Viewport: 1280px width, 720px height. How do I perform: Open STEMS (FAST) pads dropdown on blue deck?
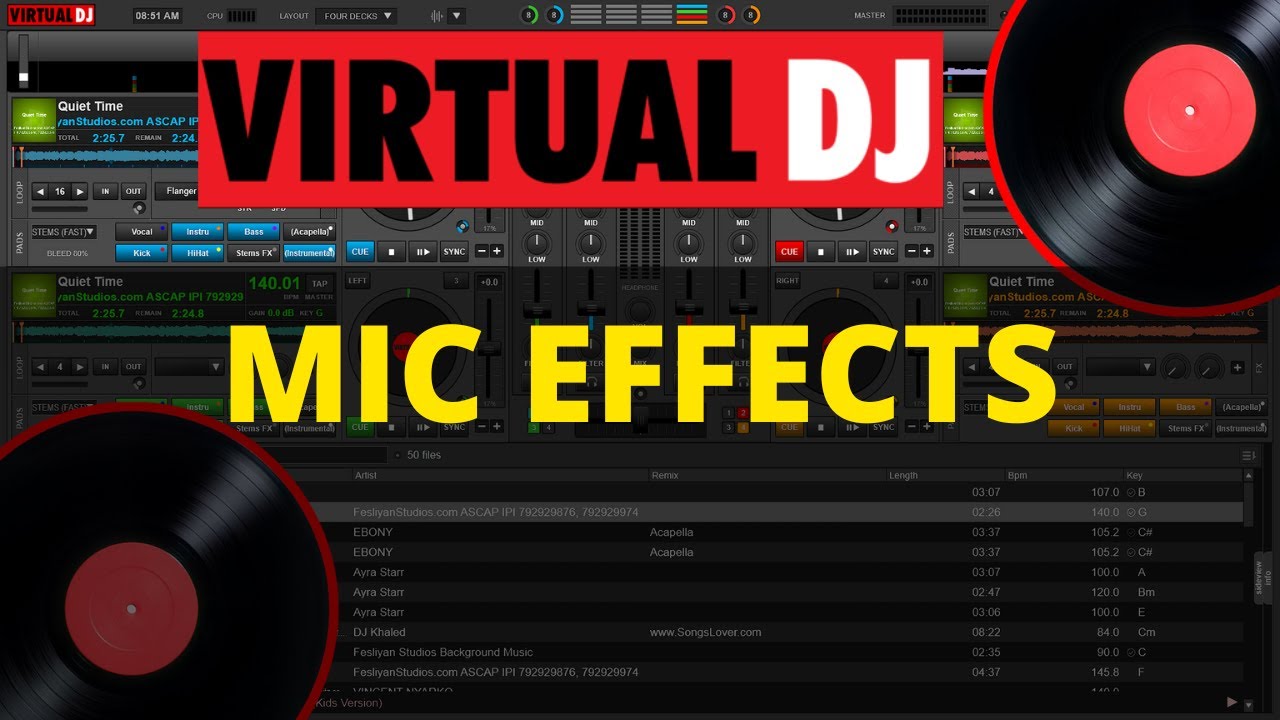point(64,232)
